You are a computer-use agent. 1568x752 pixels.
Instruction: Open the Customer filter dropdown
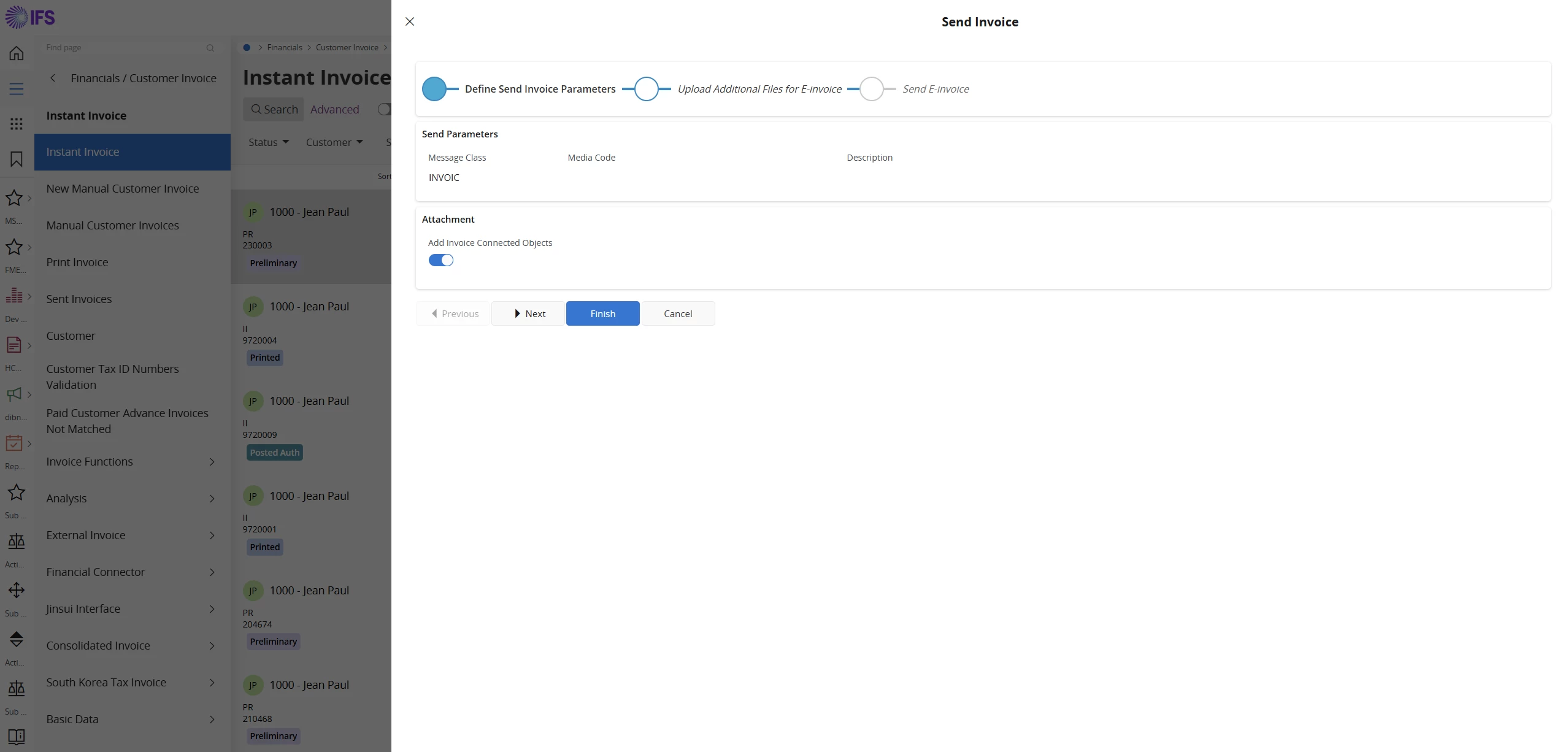point(334,142)
